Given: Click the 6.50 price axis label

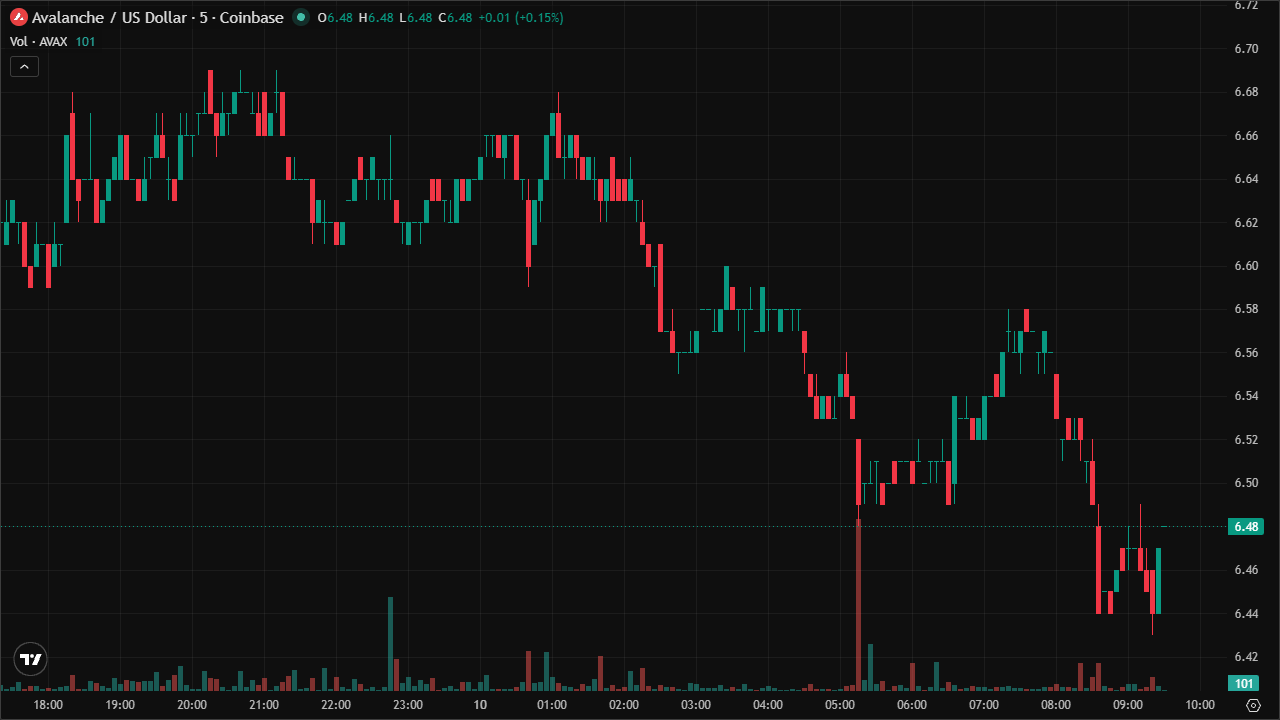Looking at the screenshot, I should (1245, 482).
